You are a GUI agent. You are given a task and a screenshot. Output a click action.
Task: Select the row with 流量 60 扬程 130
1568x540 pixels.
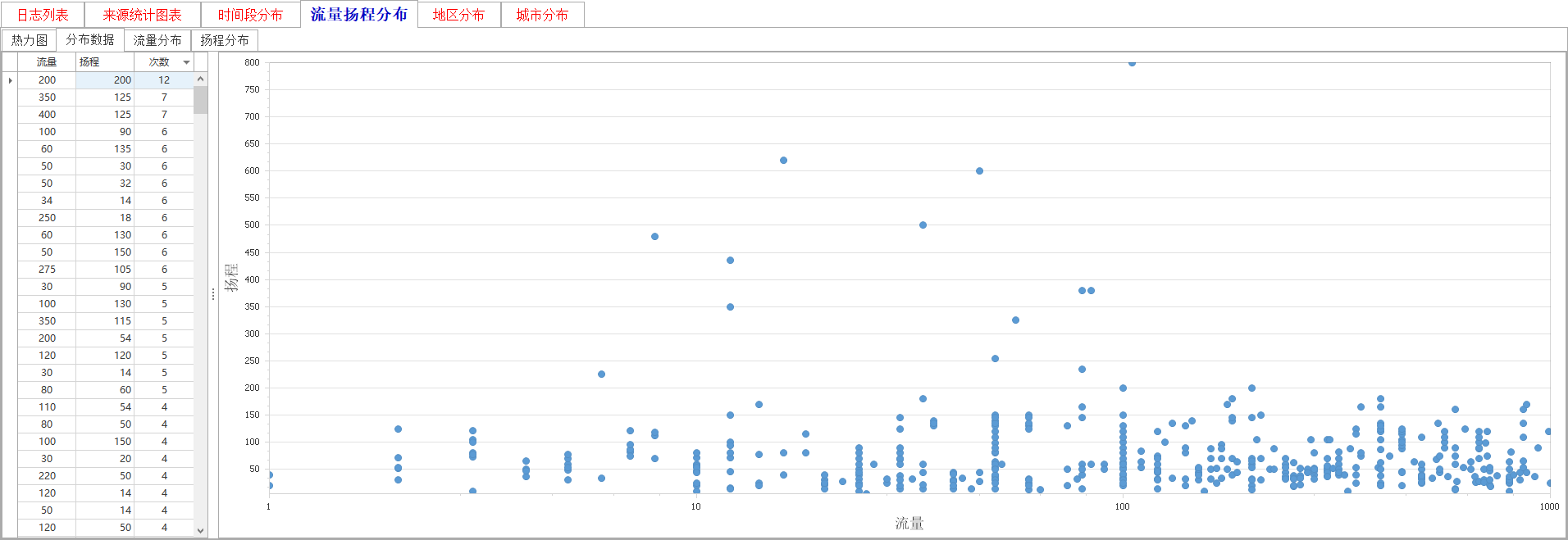click(106, 235)
